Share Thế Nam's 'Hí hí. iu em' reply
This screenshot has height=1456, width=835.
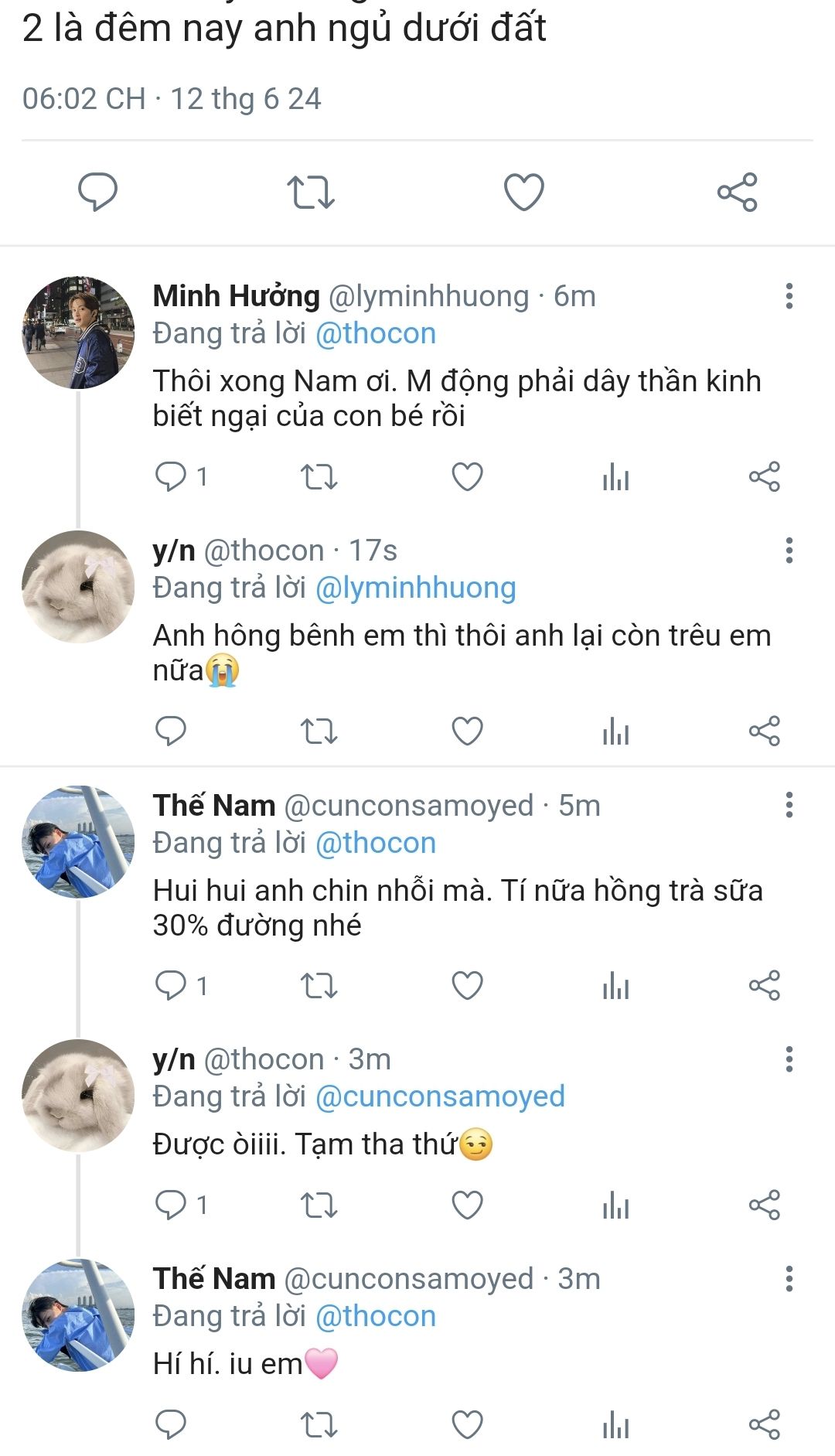click(764, 1424)
